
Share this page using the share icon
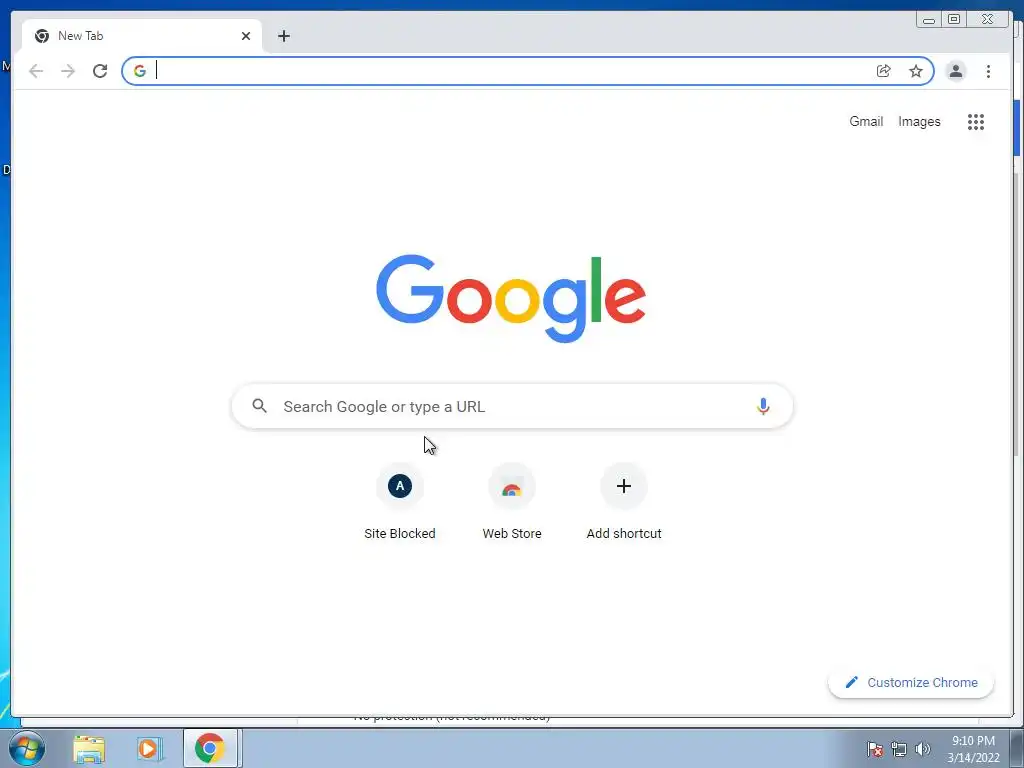pyautogui.click(x=884, y=71)
